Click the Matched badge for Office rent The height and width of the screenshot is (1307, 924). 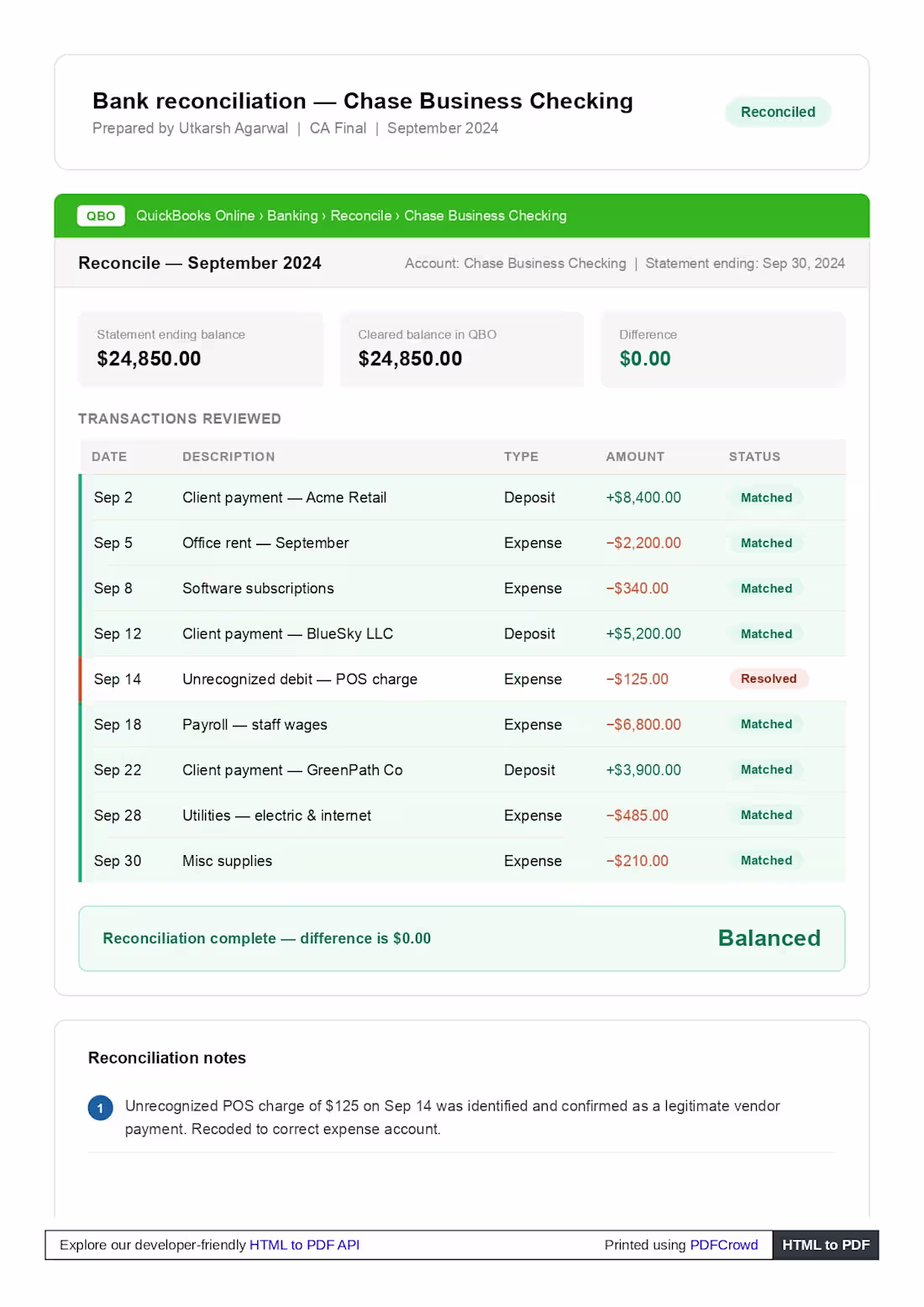766,543
